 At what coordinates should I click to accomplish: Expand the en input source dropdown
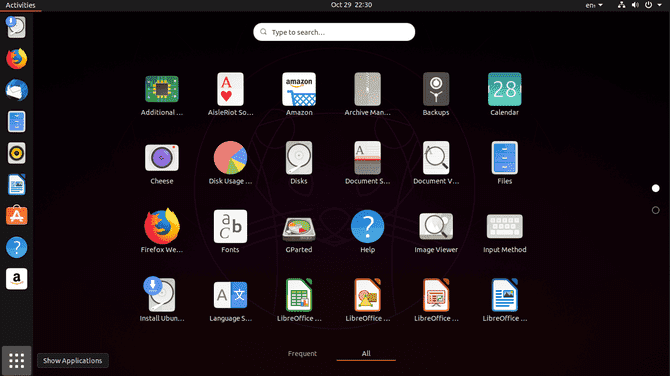click(x=594, y=5)
